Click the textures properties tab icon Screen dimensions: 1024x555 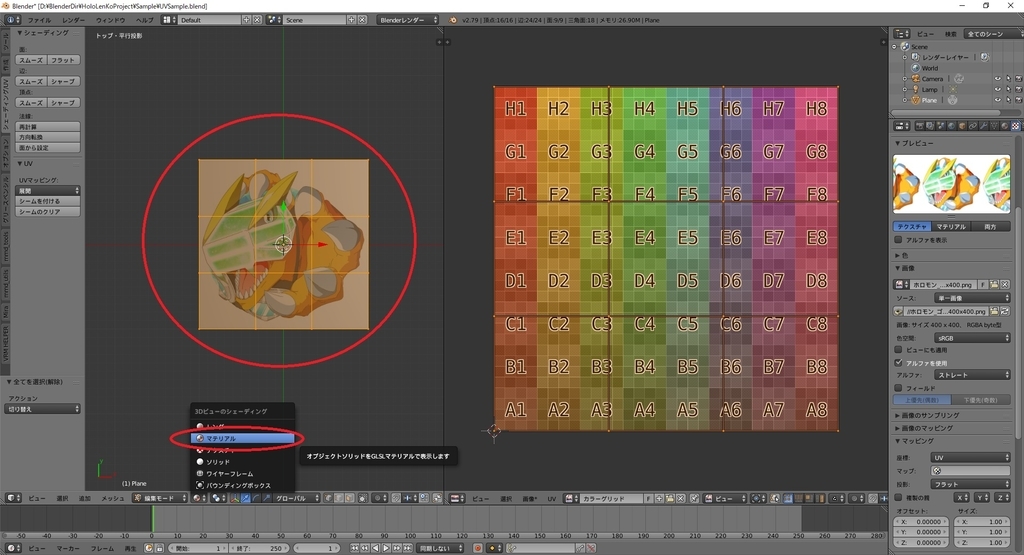coord(1015,126)
